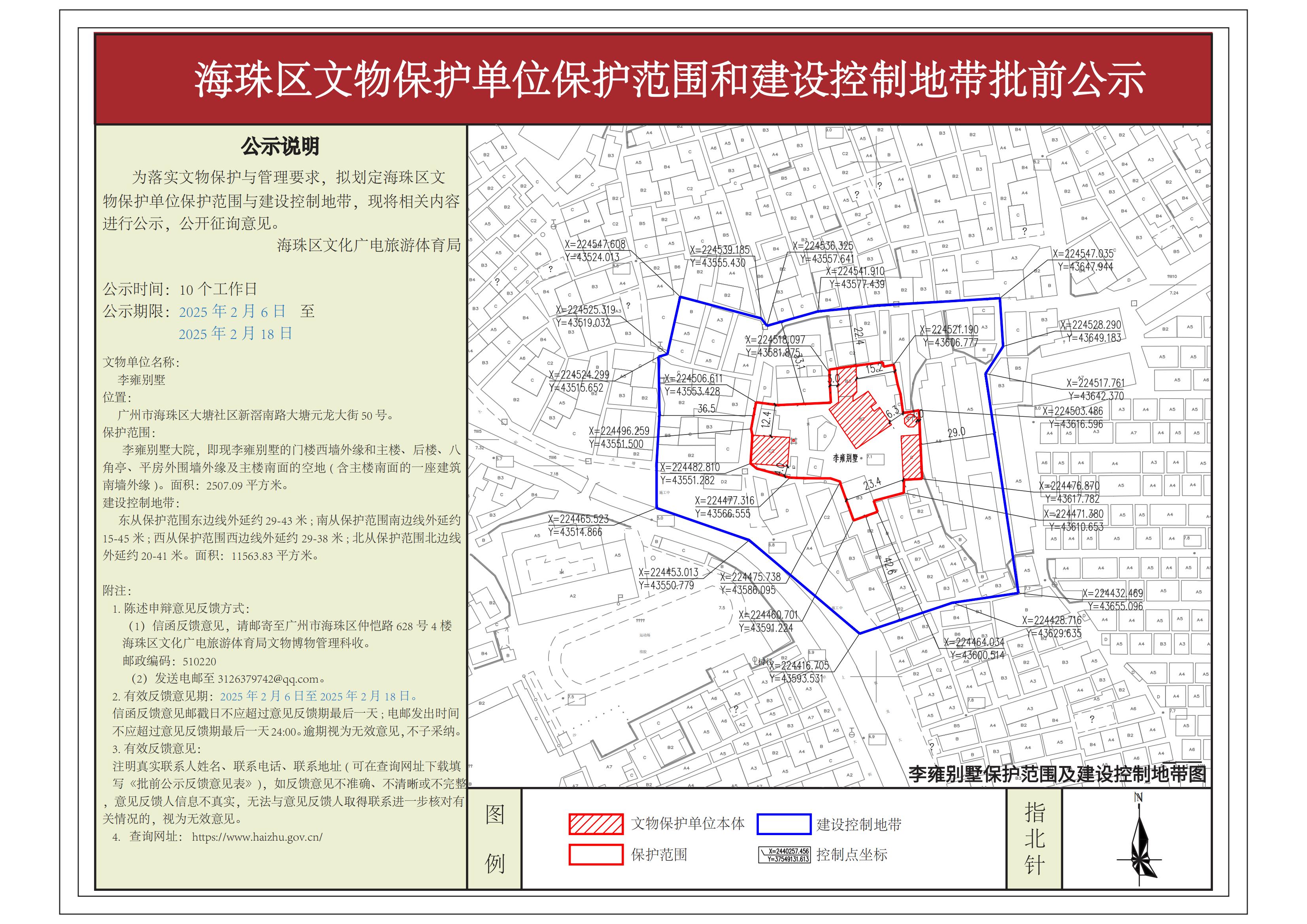Screen dimensions: 1307x924
Task: Click the 图例 legend label
Action: (495, 840)
